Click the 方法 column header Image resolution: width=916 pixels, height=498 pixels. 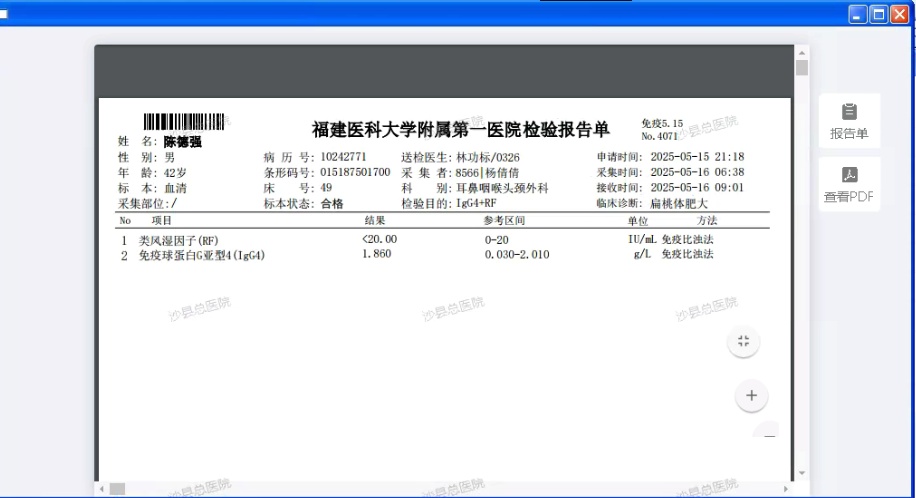tap(707, 220)
